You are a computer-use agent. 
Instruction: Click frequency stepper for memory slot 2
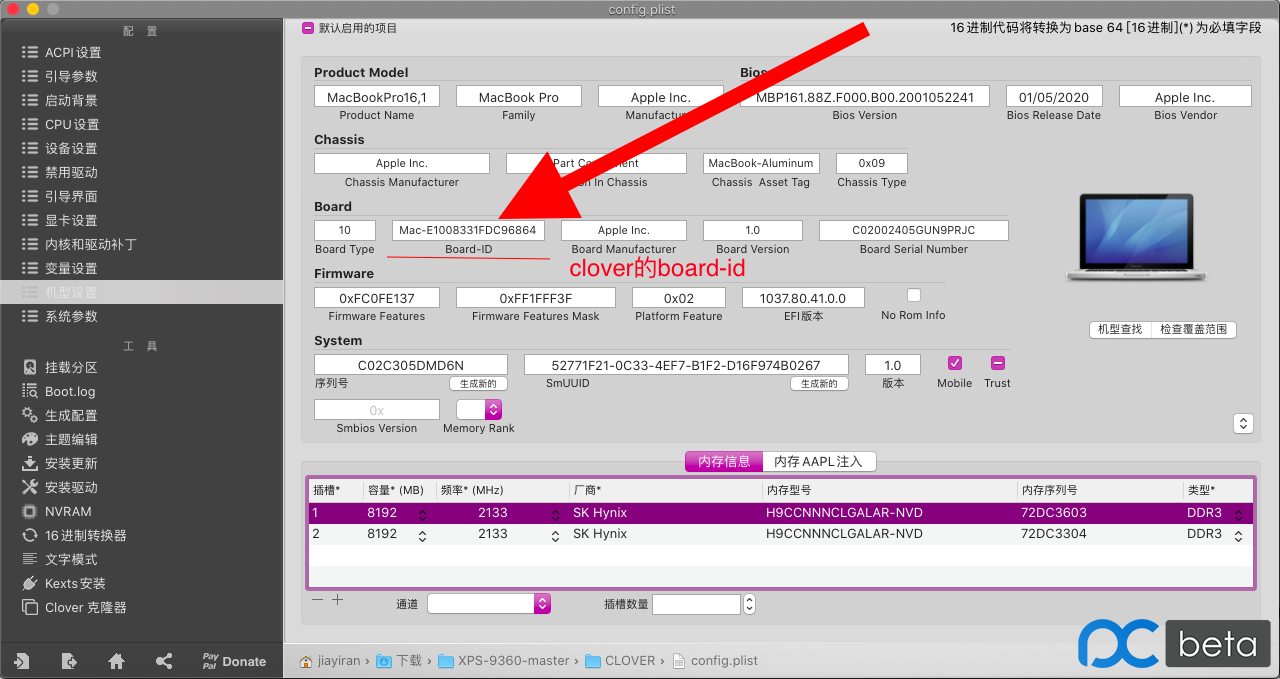(555, 536)
